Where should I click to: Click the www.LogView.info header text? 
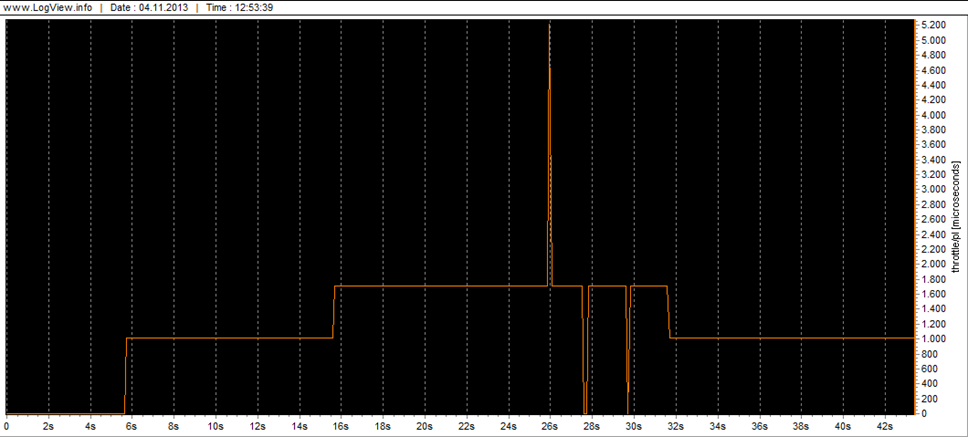(48, 9)
